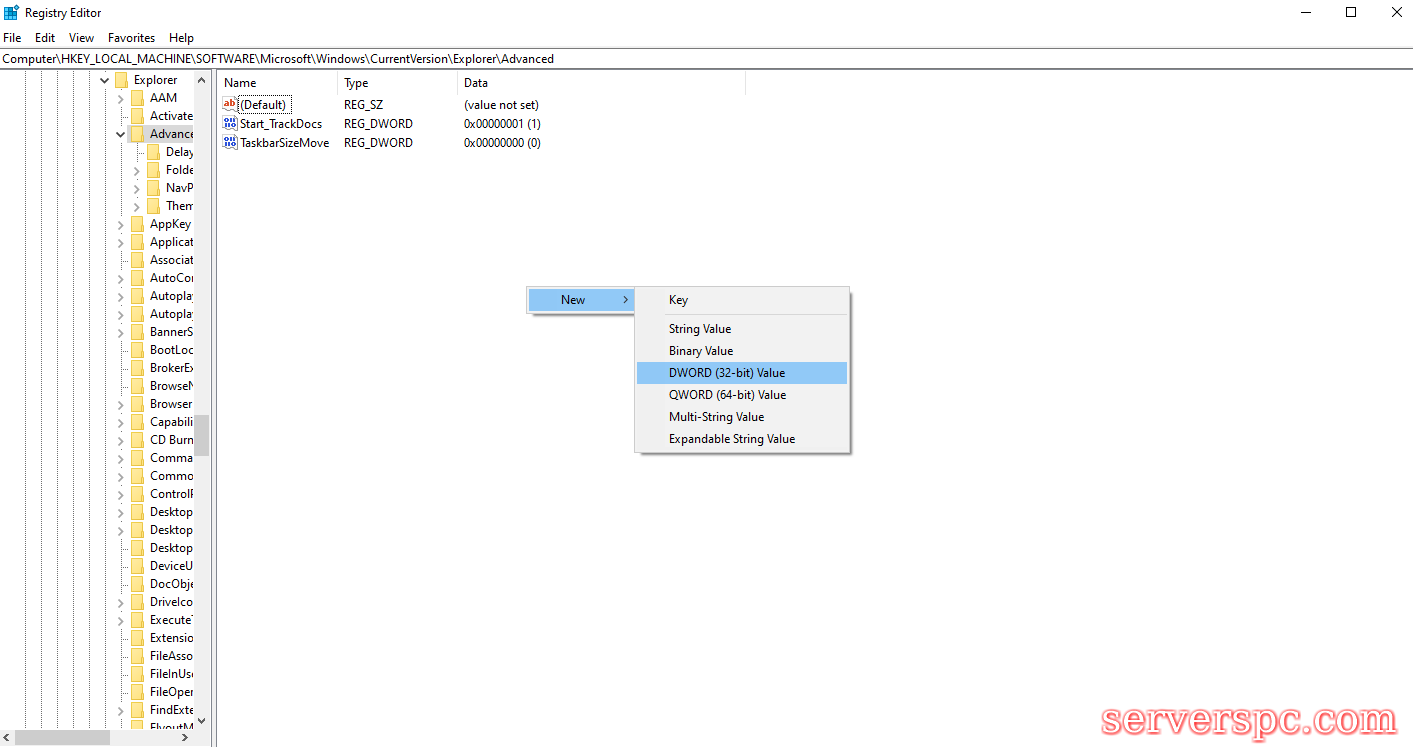
Task: Select the Explorer folder icon in tree
Action: pos(121,80)
